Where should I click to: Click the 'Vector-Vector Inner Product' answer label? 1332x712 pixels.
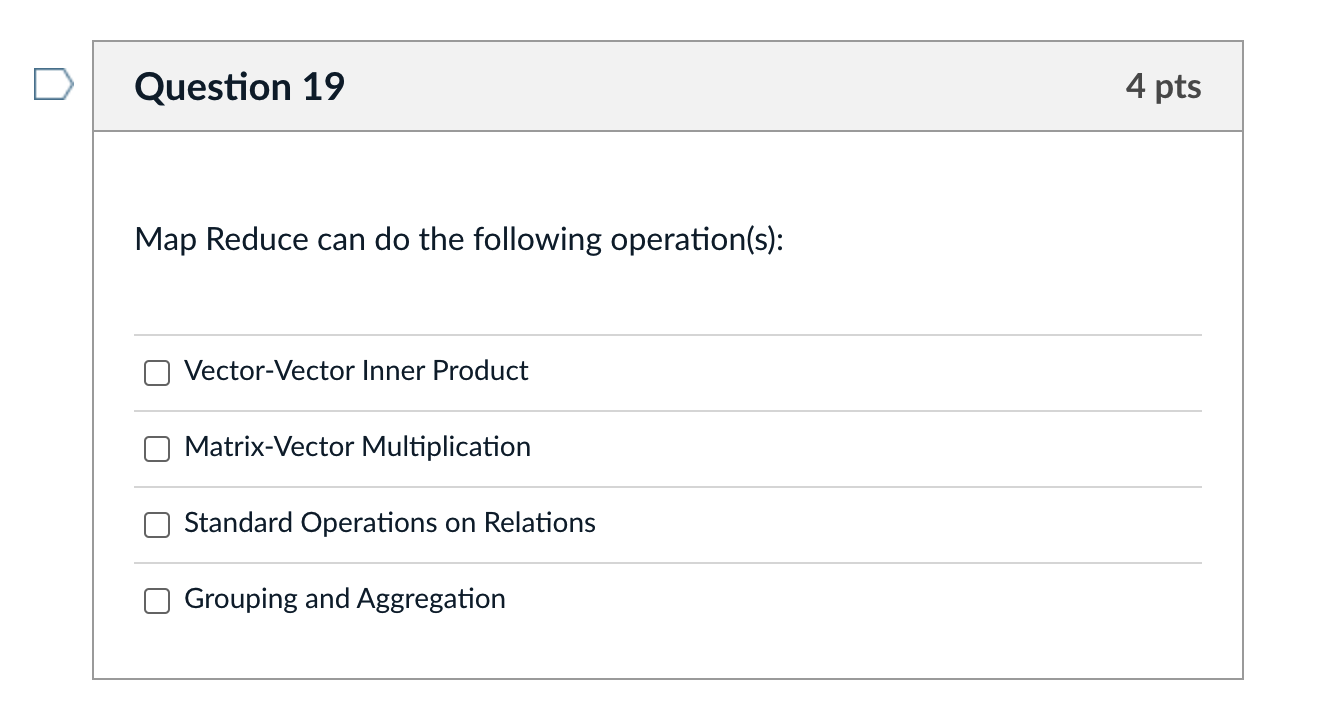tap(356, 371)
